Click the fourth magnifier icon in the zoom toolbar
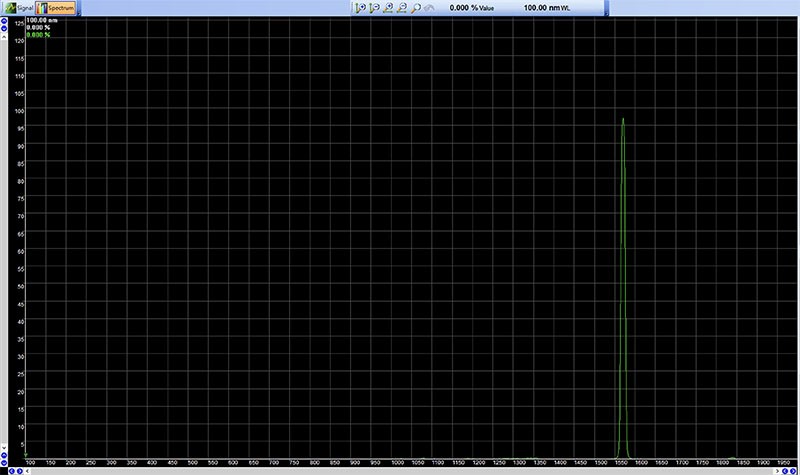 tap(402, 7)
